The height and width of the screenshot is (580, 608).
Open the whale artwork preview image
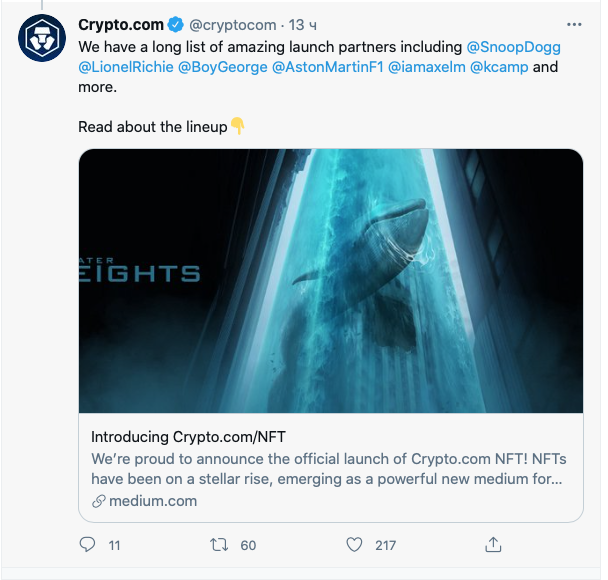pos(330,281)
